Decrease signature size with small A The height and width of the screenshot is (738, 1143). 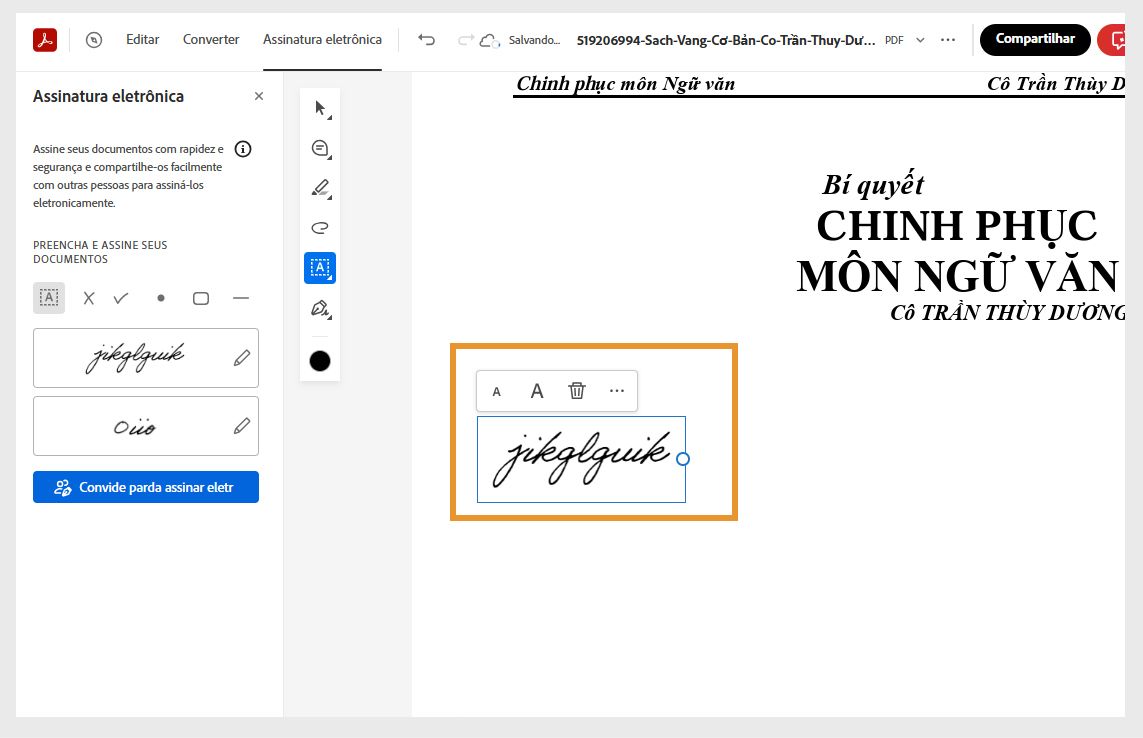[x=496, y=392]
